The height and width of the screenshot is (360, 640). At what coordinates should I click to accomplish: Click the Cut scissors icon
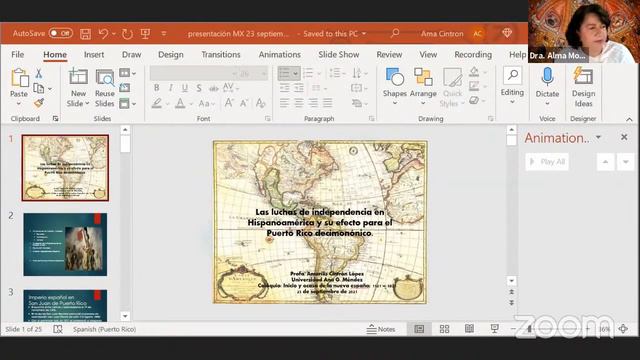tap(39, 73)
